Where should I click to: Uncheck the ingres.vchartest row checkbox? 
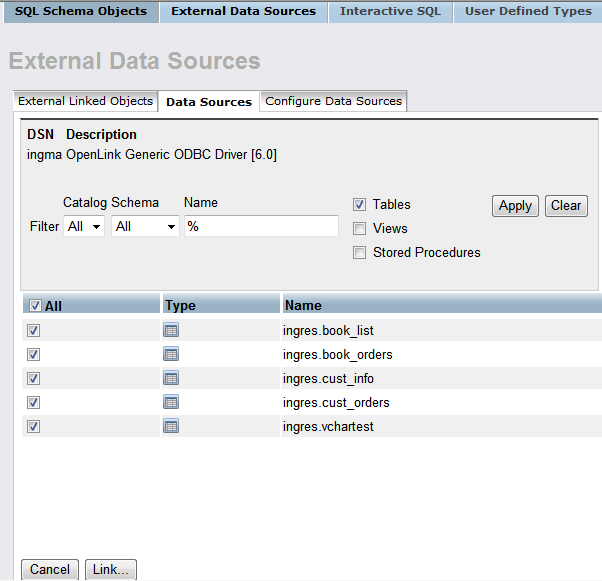[x=33, y=426]
